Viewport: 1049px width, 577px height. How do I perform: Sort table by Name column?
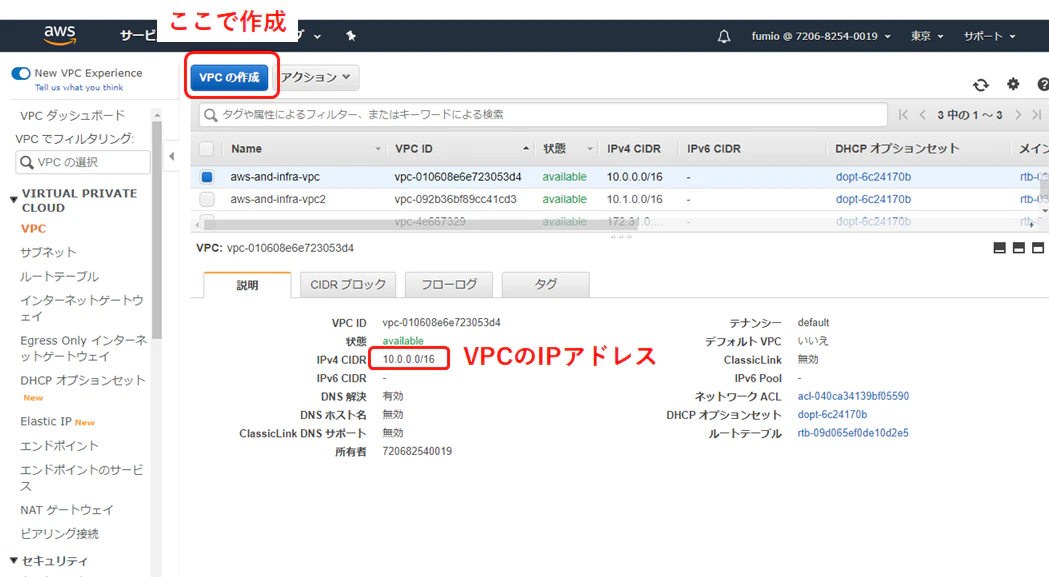(246, 149)
